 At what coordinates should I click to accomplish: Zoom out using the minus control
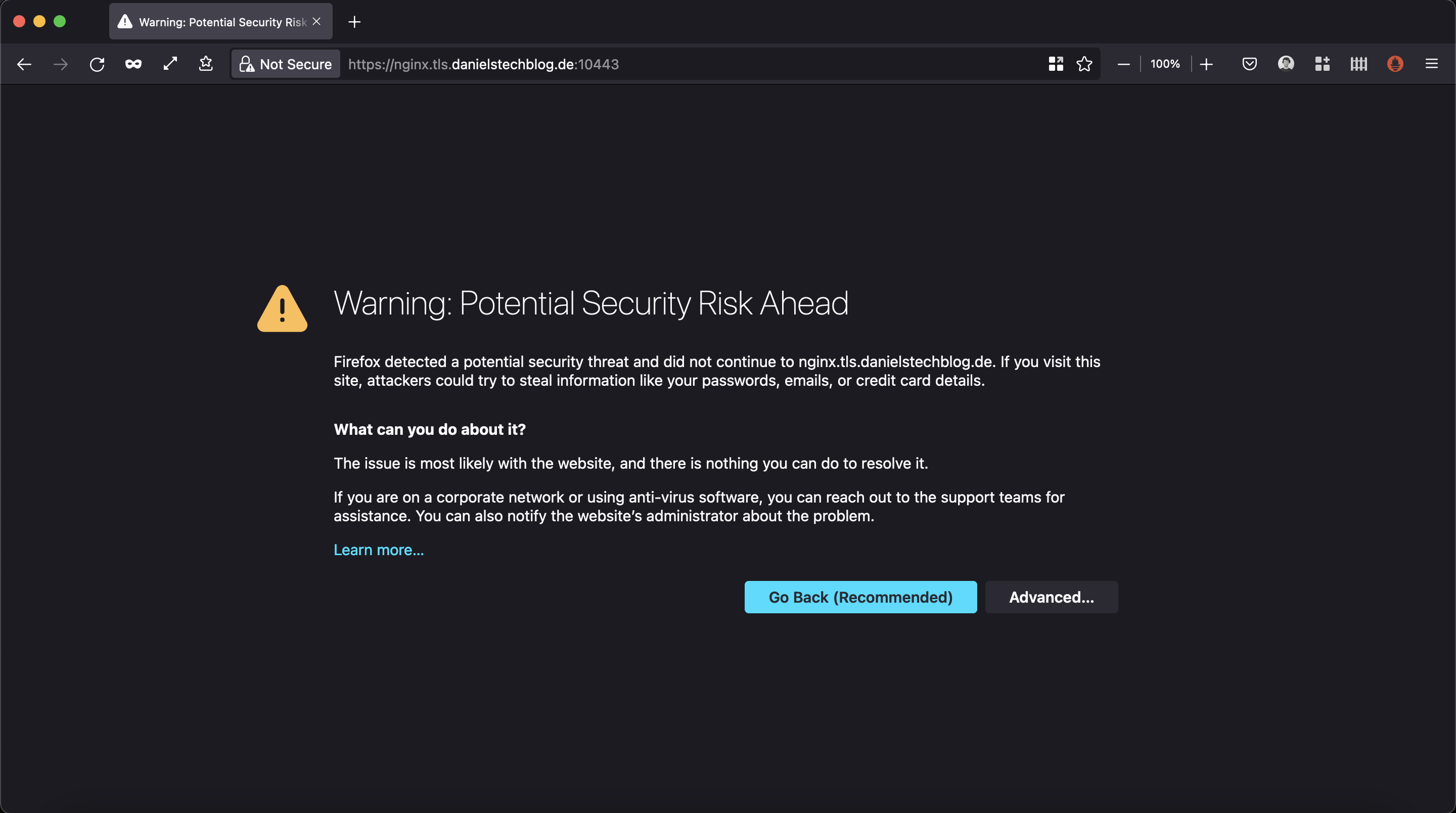1124,64
